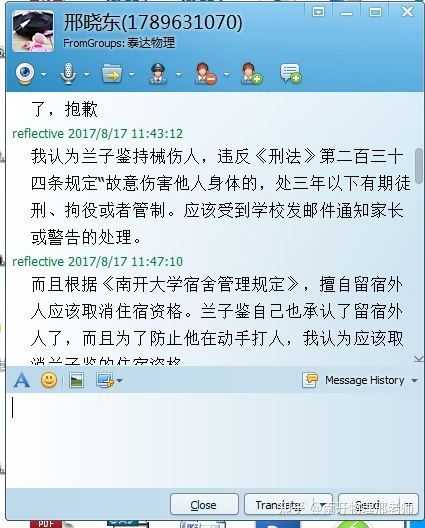Expand the screen capture options arrow
This screenshot has height=528, width=425.
point(119,381)
